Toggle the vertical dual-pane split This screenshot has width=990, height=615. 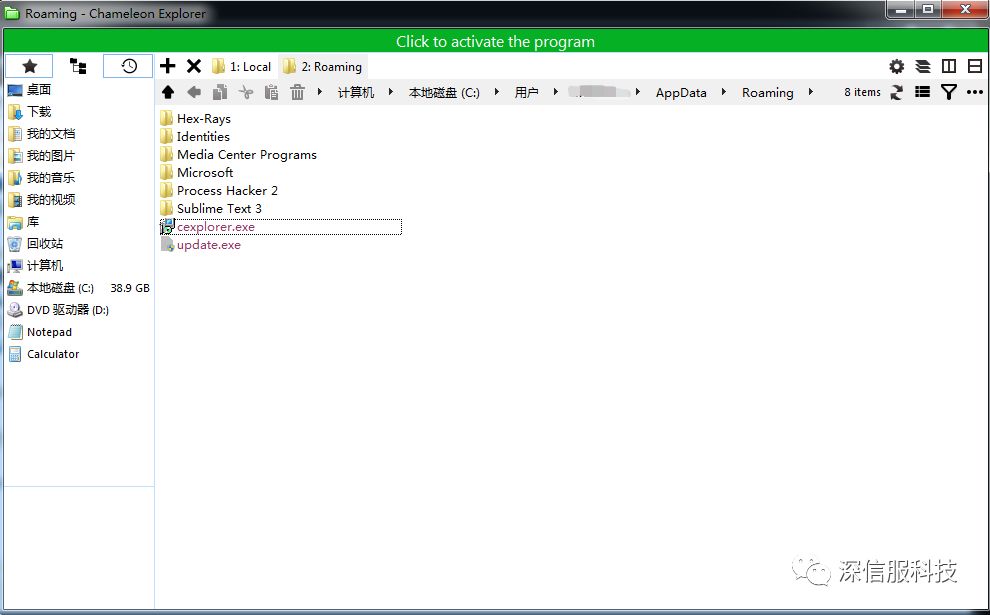[949, 66]
